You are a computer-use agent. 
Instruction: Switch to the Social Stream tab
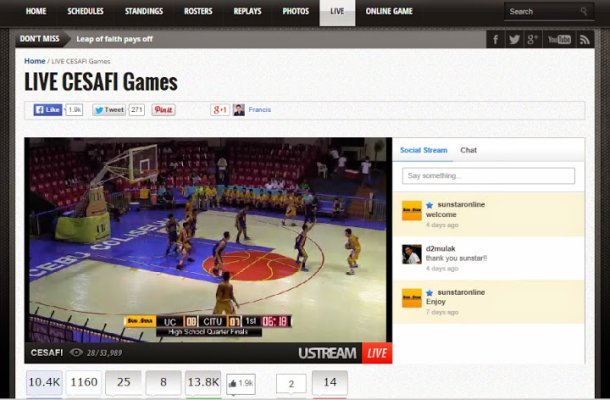pos(424,150)
